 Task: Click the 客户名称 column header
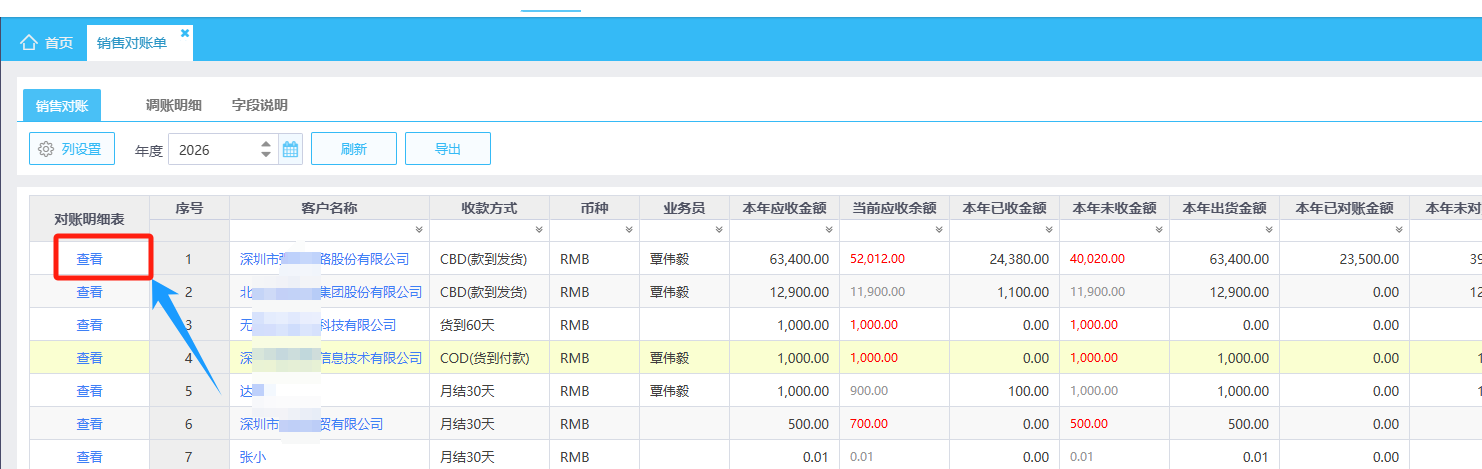tap(329, 208)
